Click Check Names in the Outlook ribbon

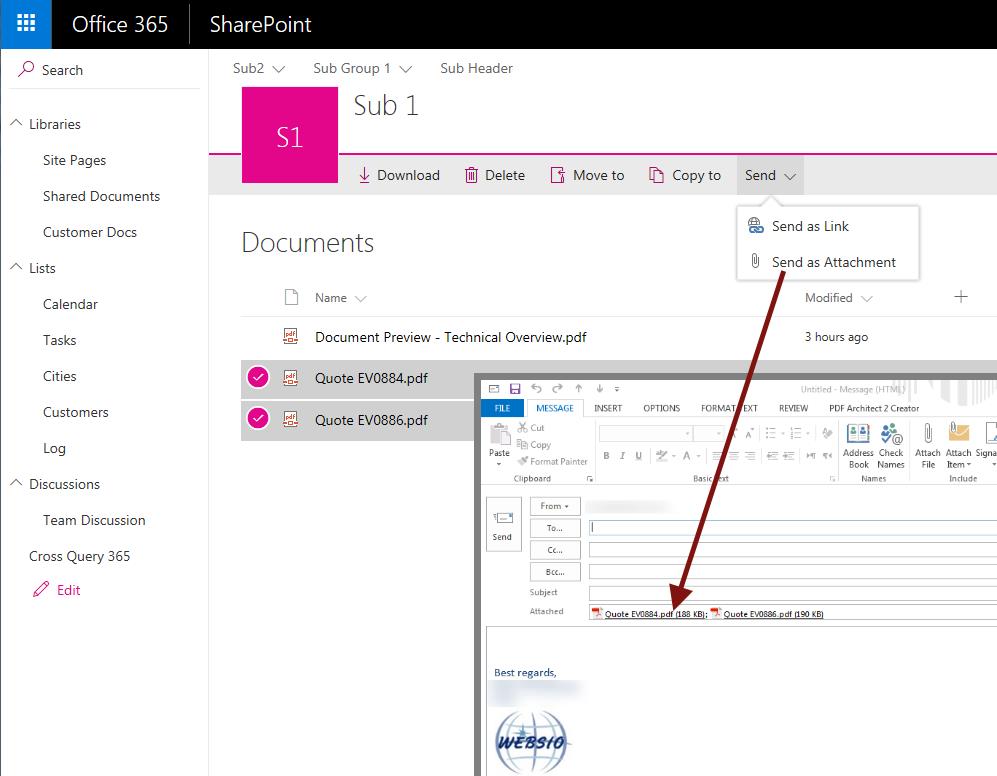click(891, 447)
